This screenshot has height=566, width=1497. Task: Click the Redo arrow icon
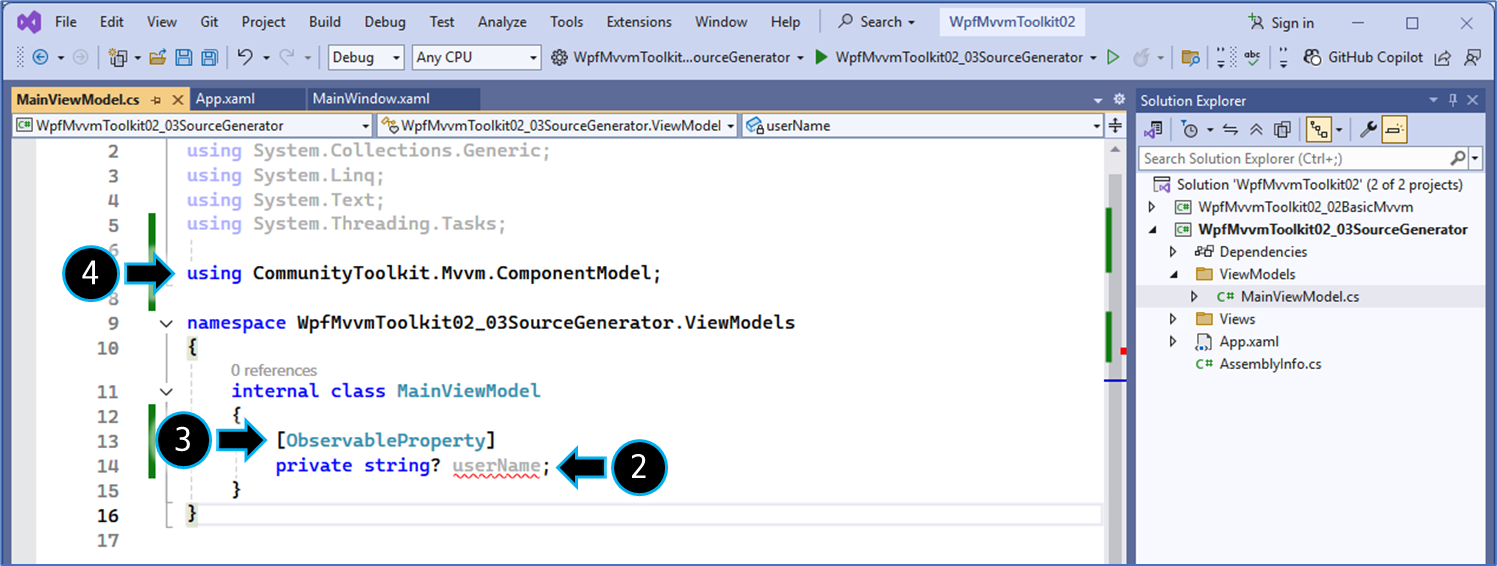287,58
